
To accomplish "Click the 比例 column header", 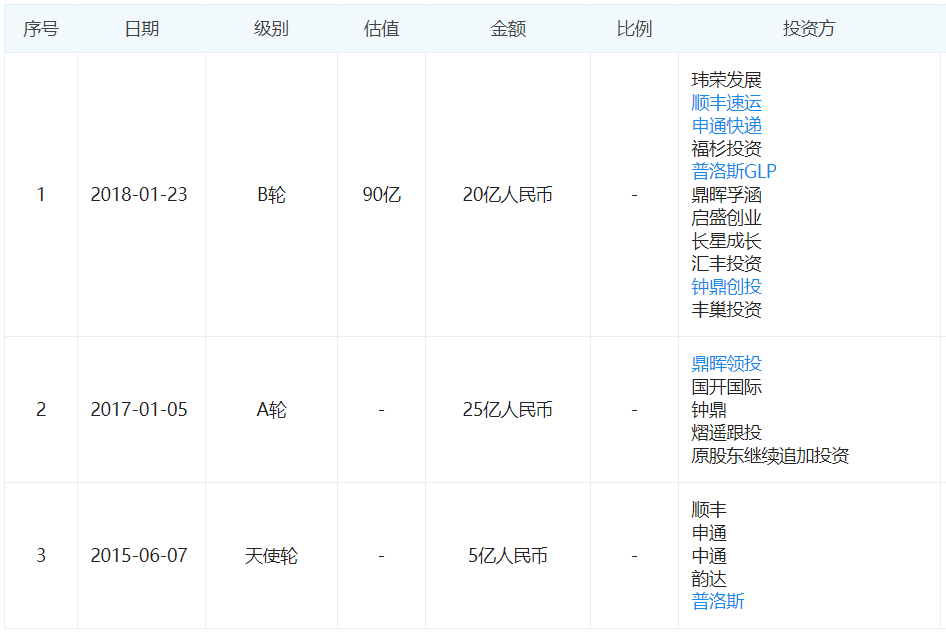I will click(634, 28).
